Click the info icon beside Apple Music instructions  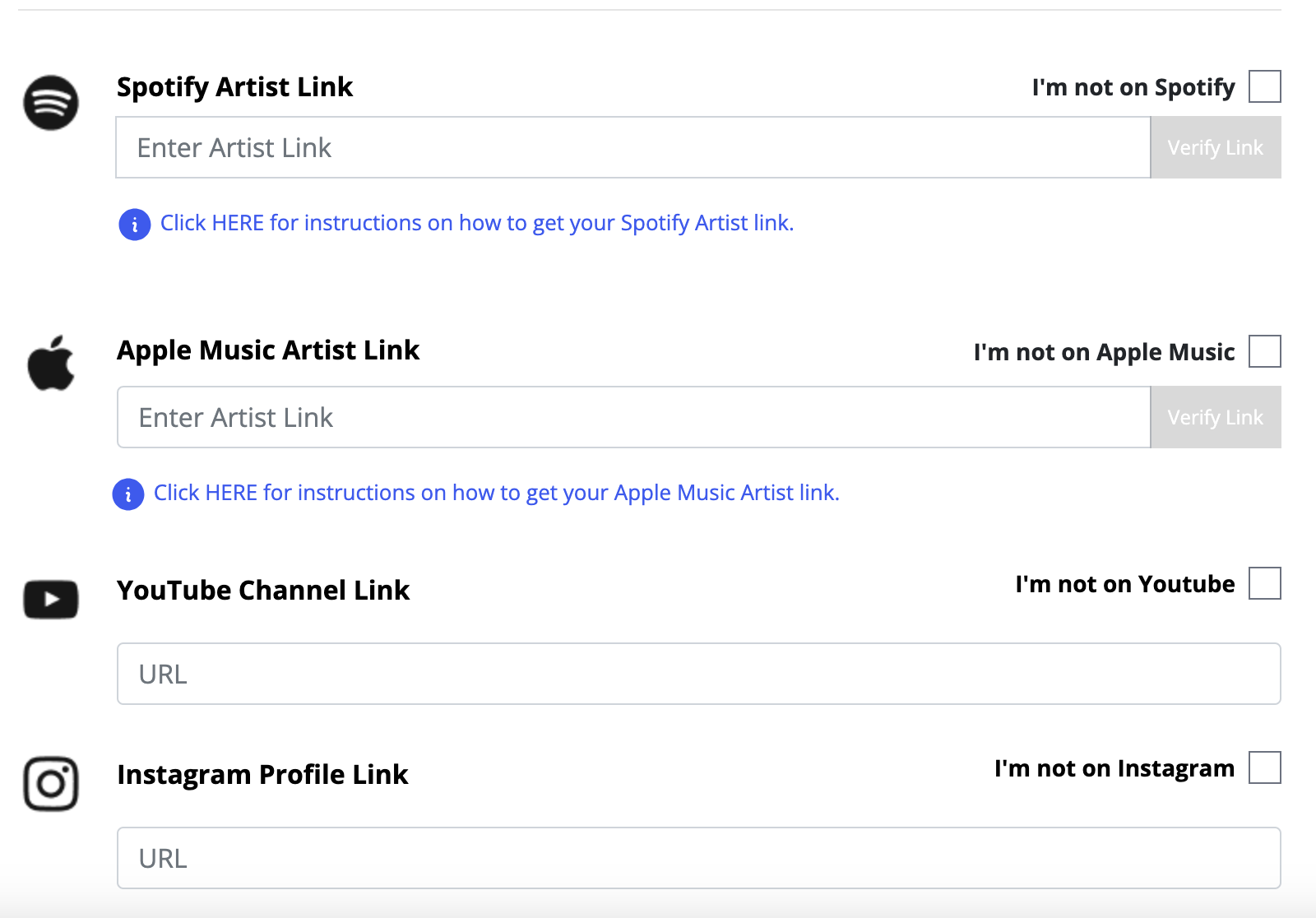tap(128, 494)
